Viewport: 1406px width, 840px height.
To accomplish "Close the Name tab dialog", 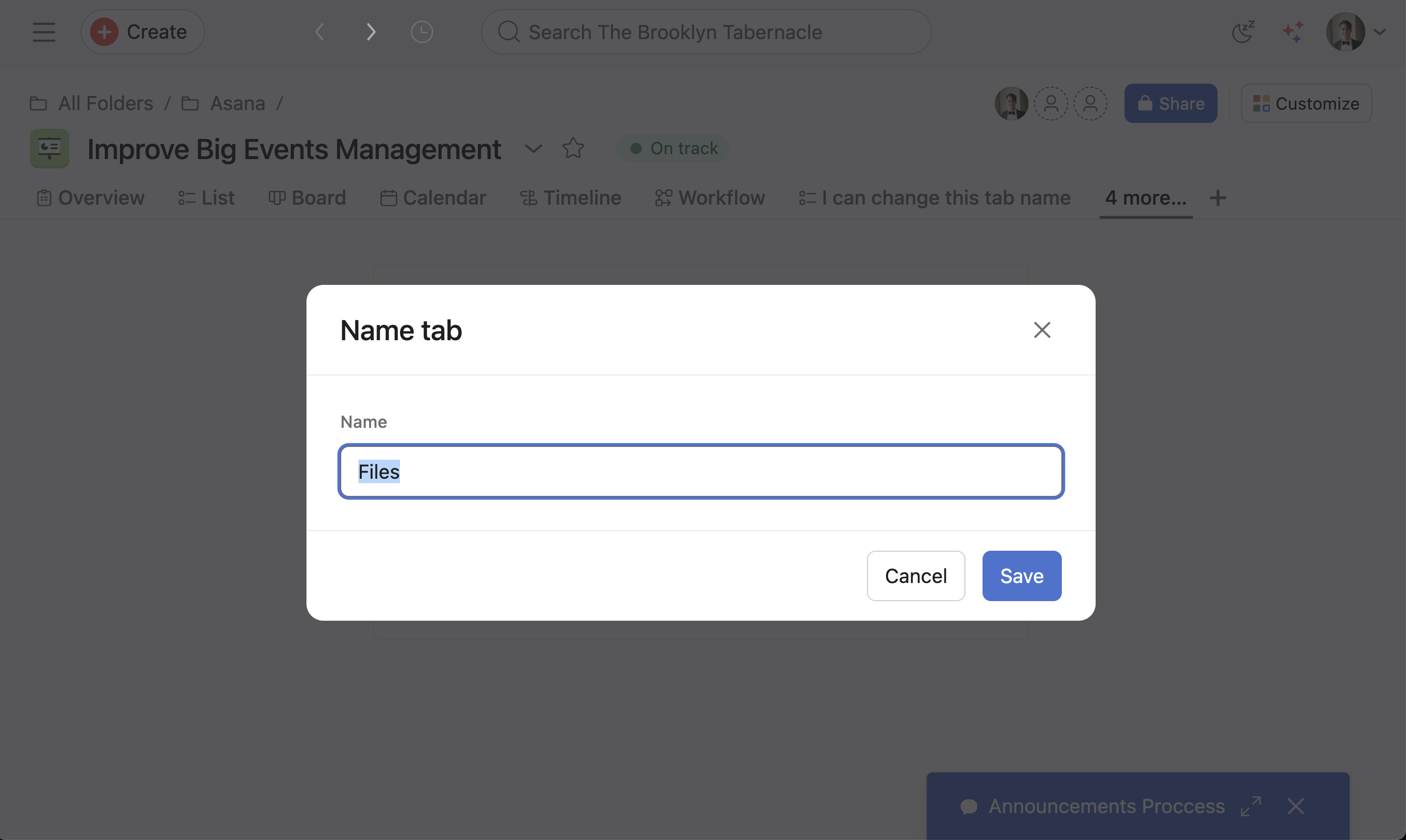I will tap(1042, 330).
